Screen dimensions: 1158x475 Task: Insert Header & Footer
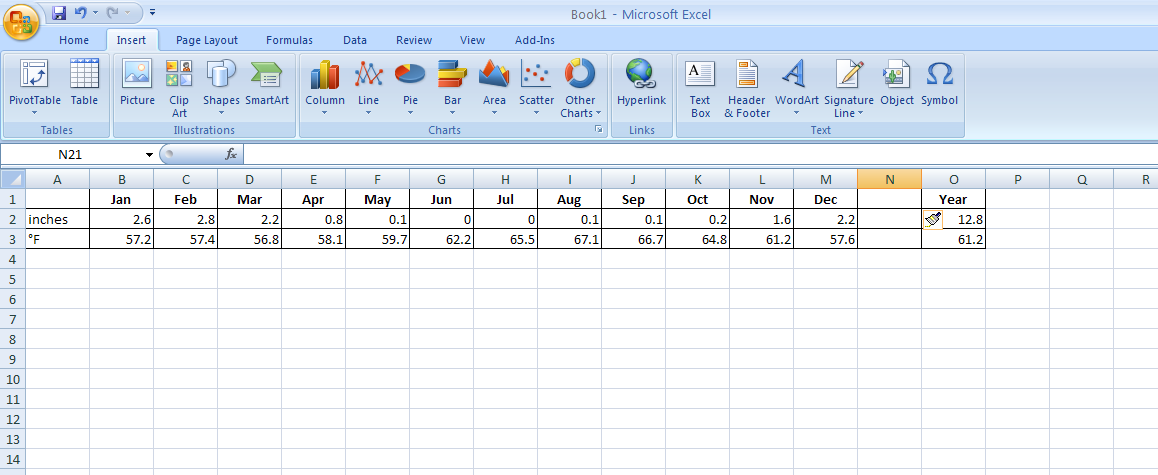click(747, 89)
